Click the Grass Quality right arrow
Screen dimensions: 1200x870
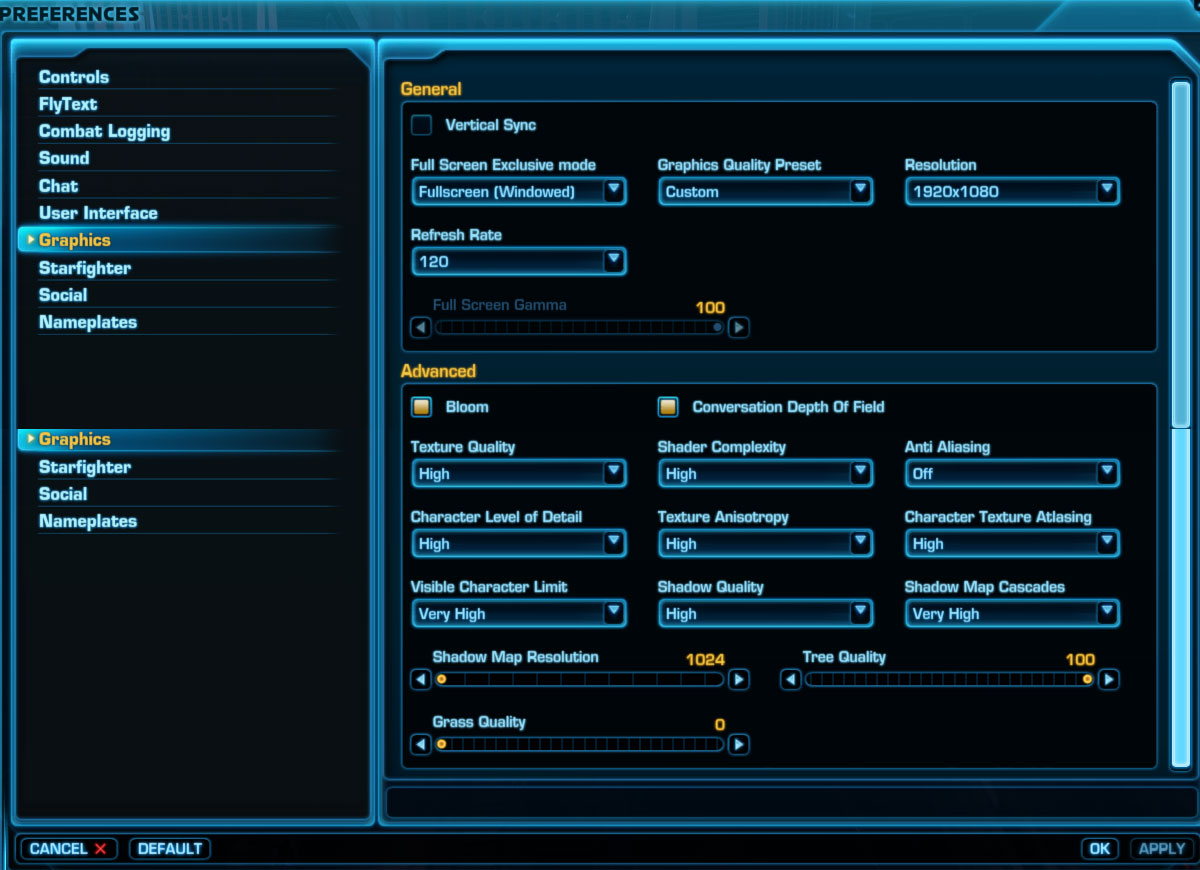point(738,744)
